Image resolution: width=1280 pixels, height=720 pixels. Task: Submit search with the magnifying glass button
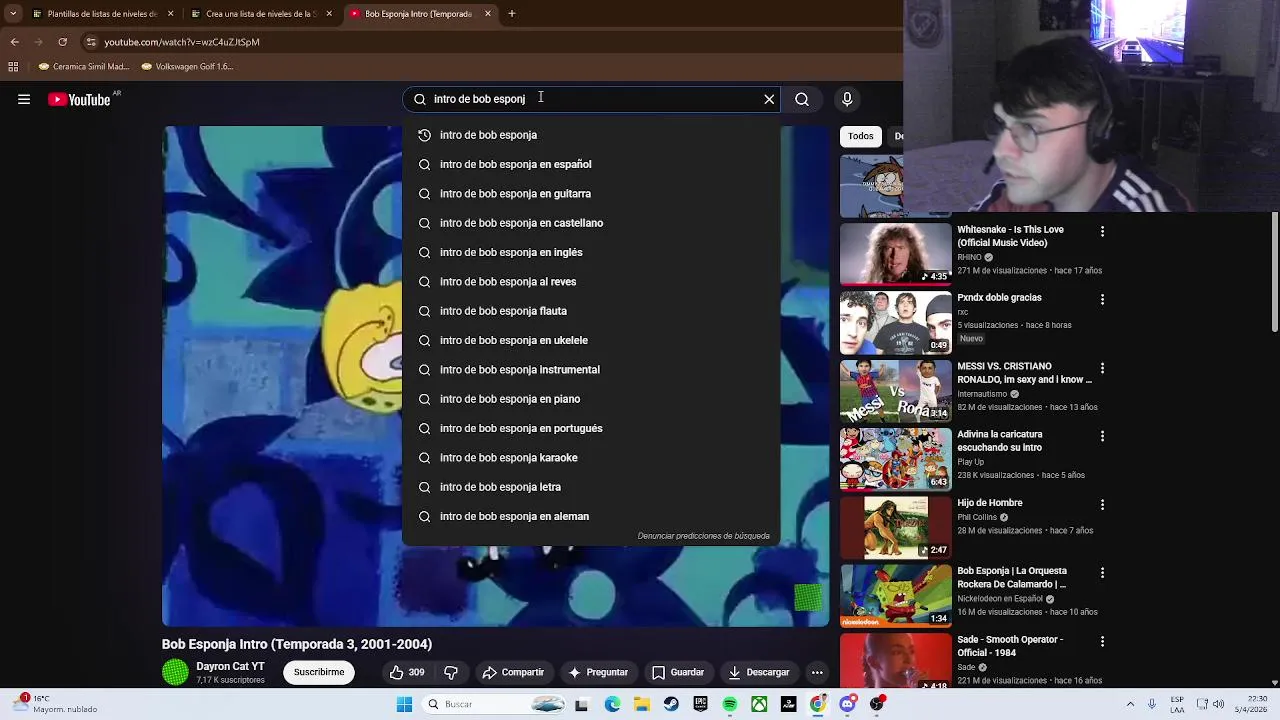coord(802,99)
